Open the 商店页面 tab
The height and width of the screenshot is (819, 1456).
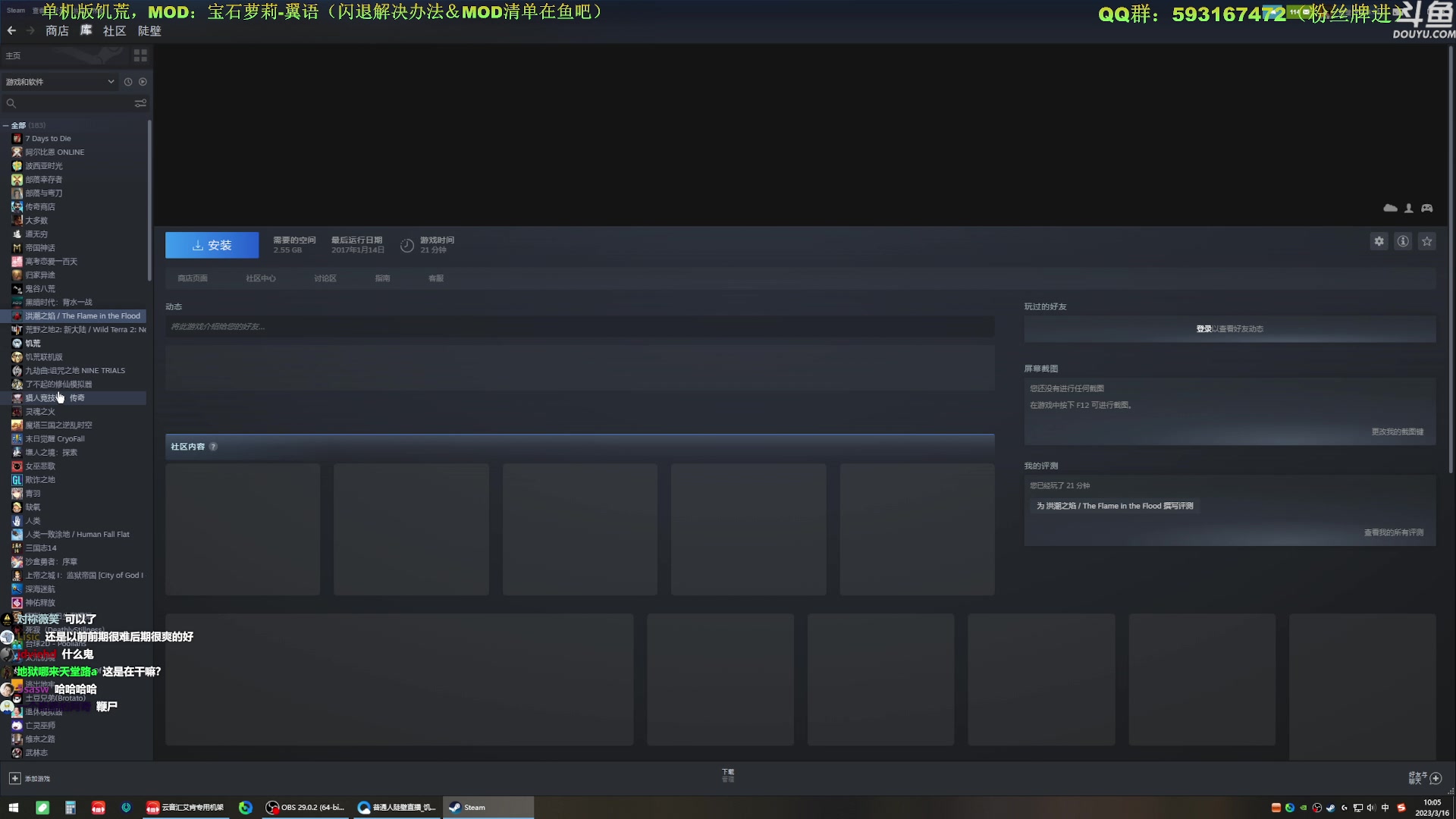pos(193,278)
